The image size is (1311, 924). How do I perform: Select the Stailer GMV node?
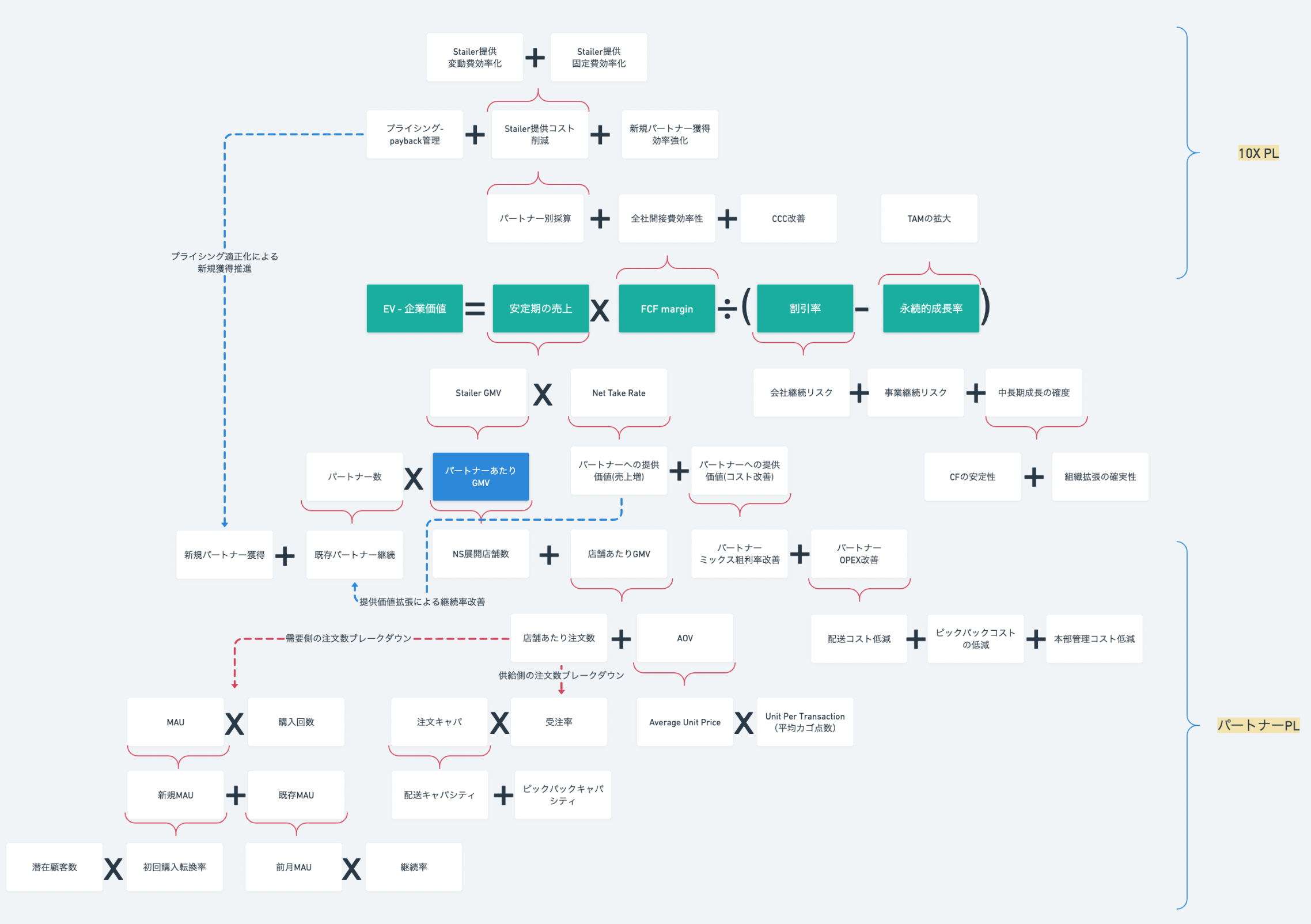tap(478, 393)
